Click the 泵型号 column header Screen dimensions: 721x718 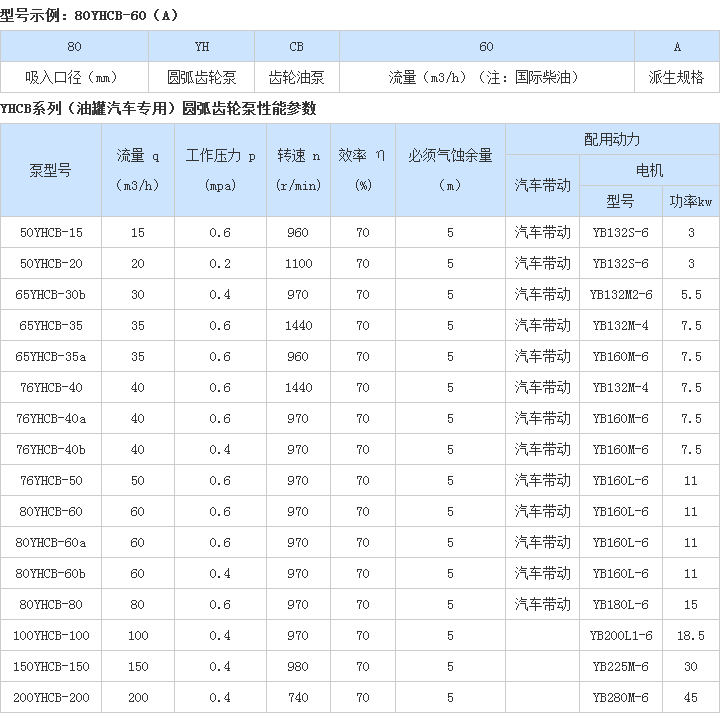click(51, 170)
